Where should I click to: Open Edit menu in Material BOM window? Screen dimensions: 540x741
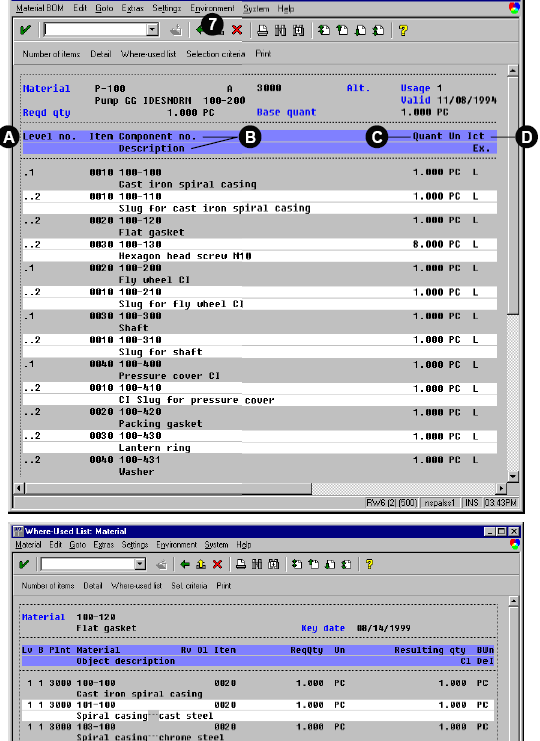pos(80,8)
